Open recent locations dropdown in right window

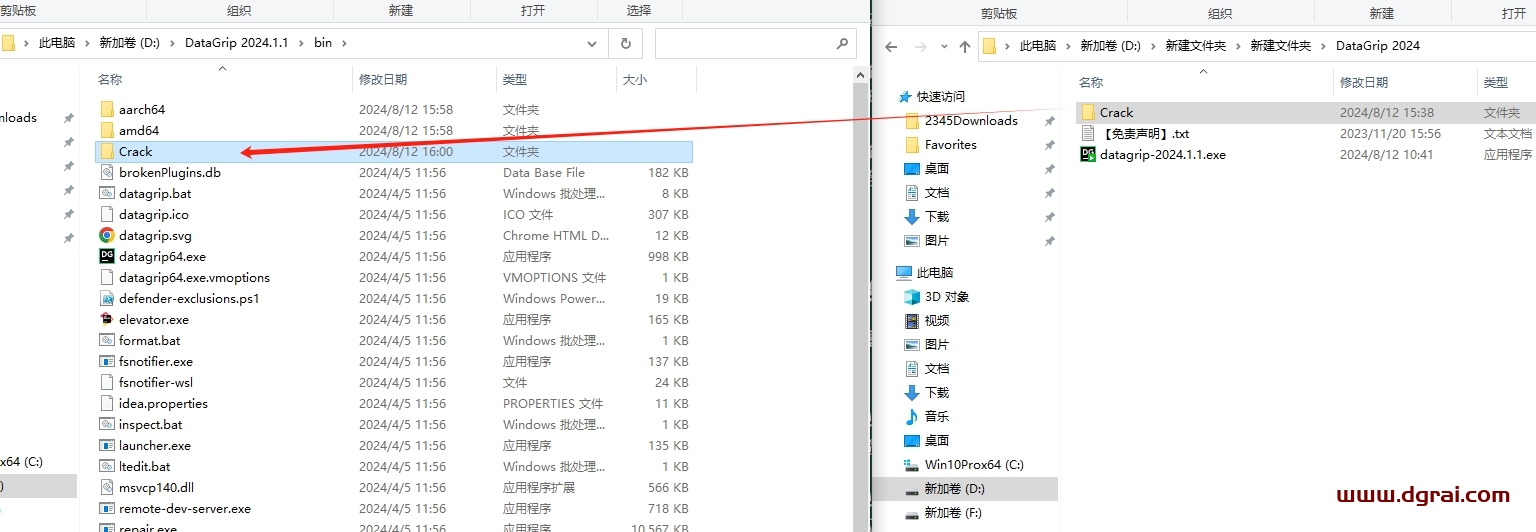[942, 46]
